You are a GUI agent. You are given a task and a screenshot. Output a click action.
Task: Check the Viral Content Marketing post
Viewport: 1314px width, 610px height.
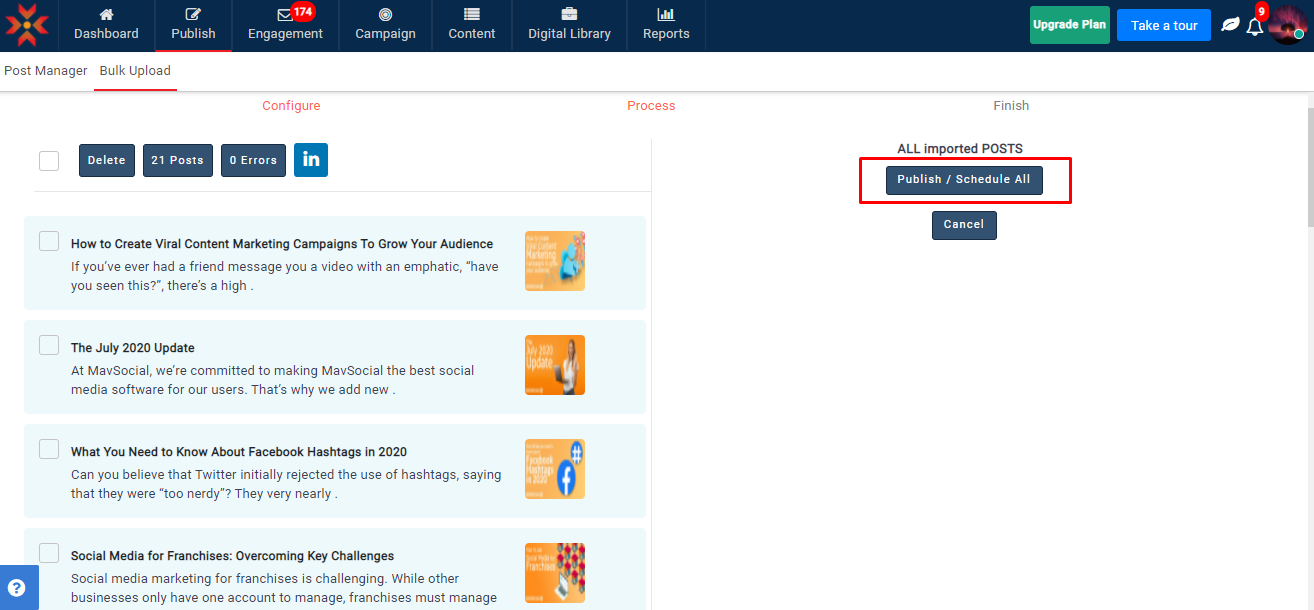pos(49,241)
